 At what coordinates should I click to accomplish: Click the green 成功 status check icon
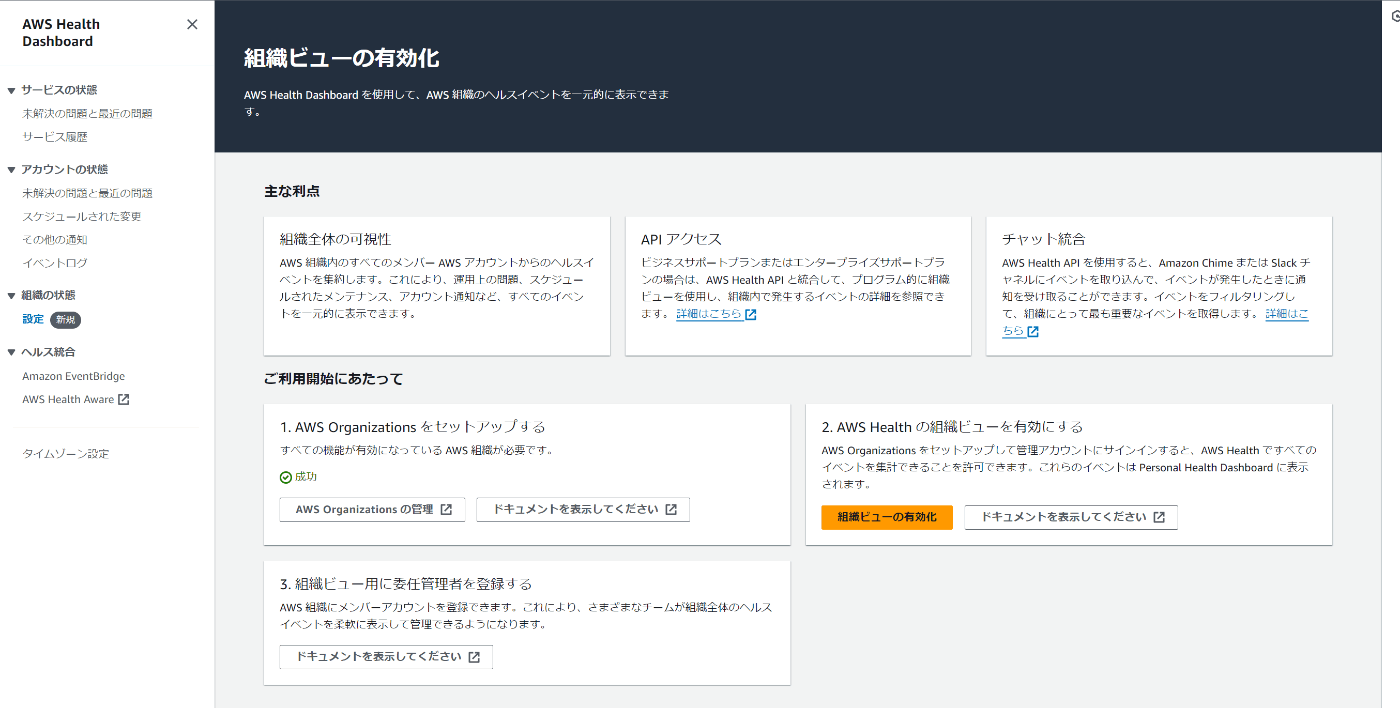click(x=286, y=478)
